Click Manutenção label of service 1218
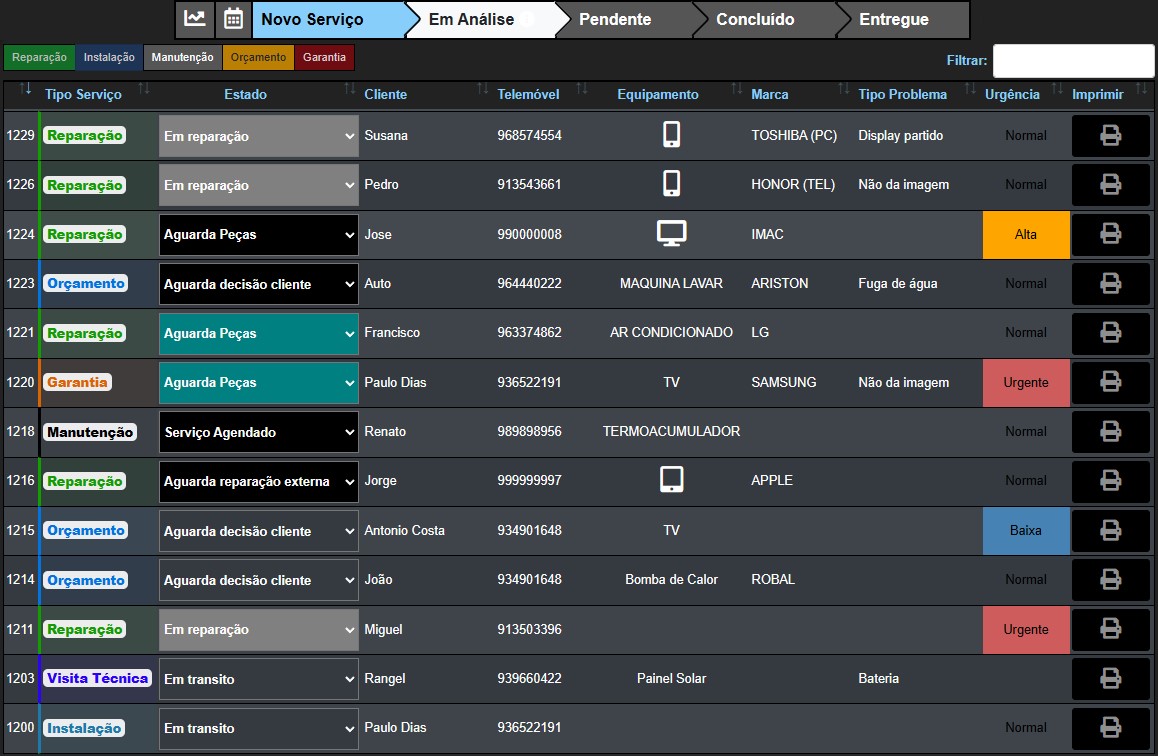 (90, 432)
